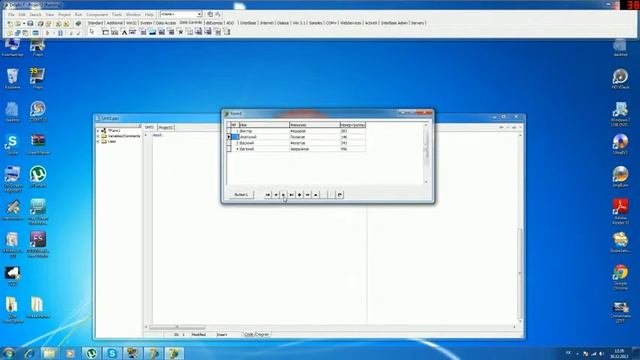Click the View Form toolbar icon
Viewport: 640px width, 360px height.
pos(18,33)
